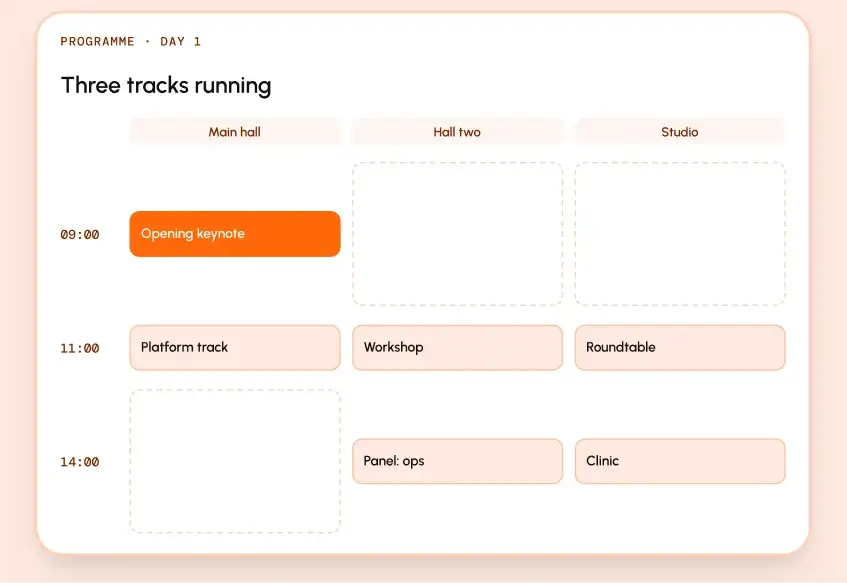Open the Opening keynote session
The width and height of the screenshot is (847, 583).
(235, 234)
